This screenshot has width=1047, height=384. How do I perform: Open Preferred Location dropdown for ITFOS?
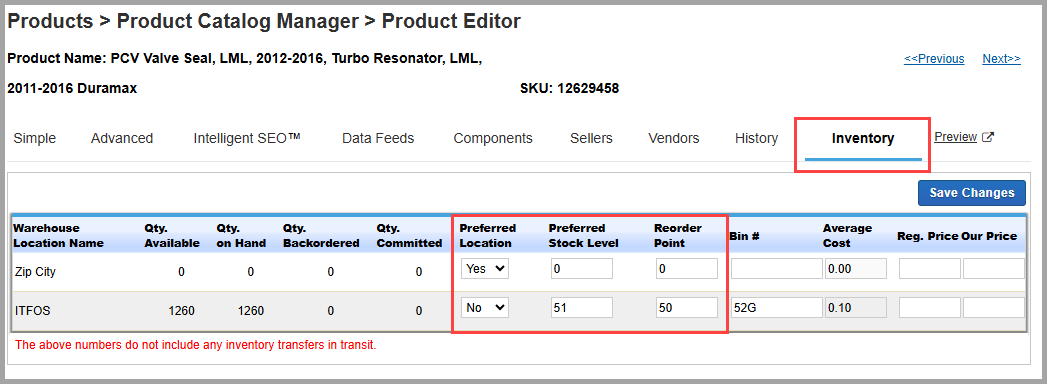pos(485,308)
